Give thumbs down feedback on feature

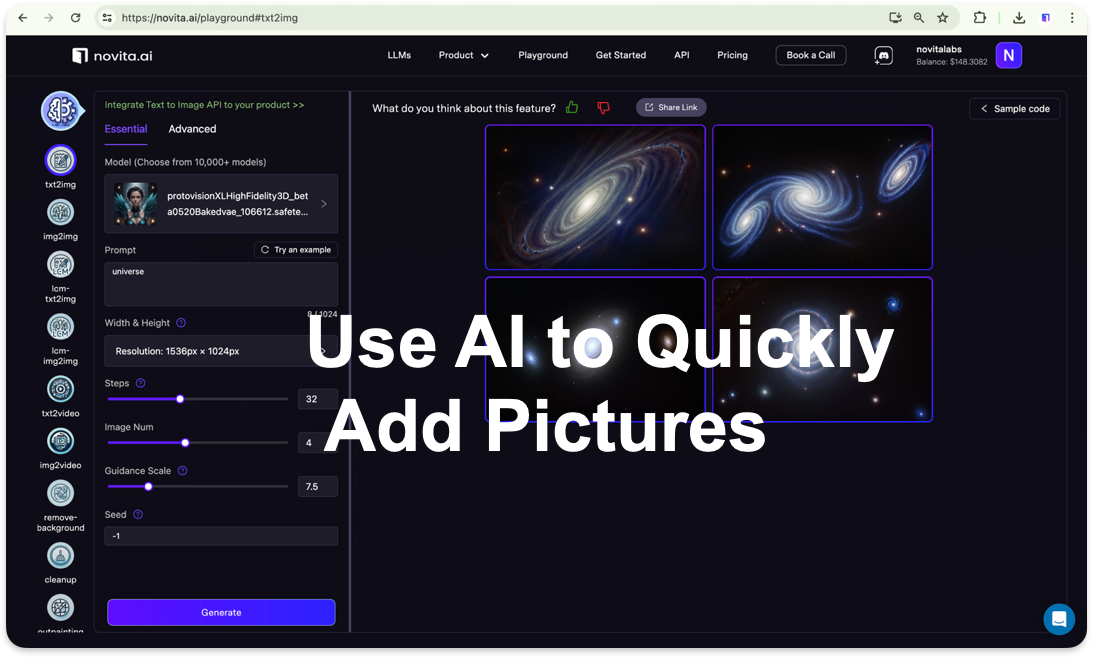pyautogui.click(x=604, y=107)
